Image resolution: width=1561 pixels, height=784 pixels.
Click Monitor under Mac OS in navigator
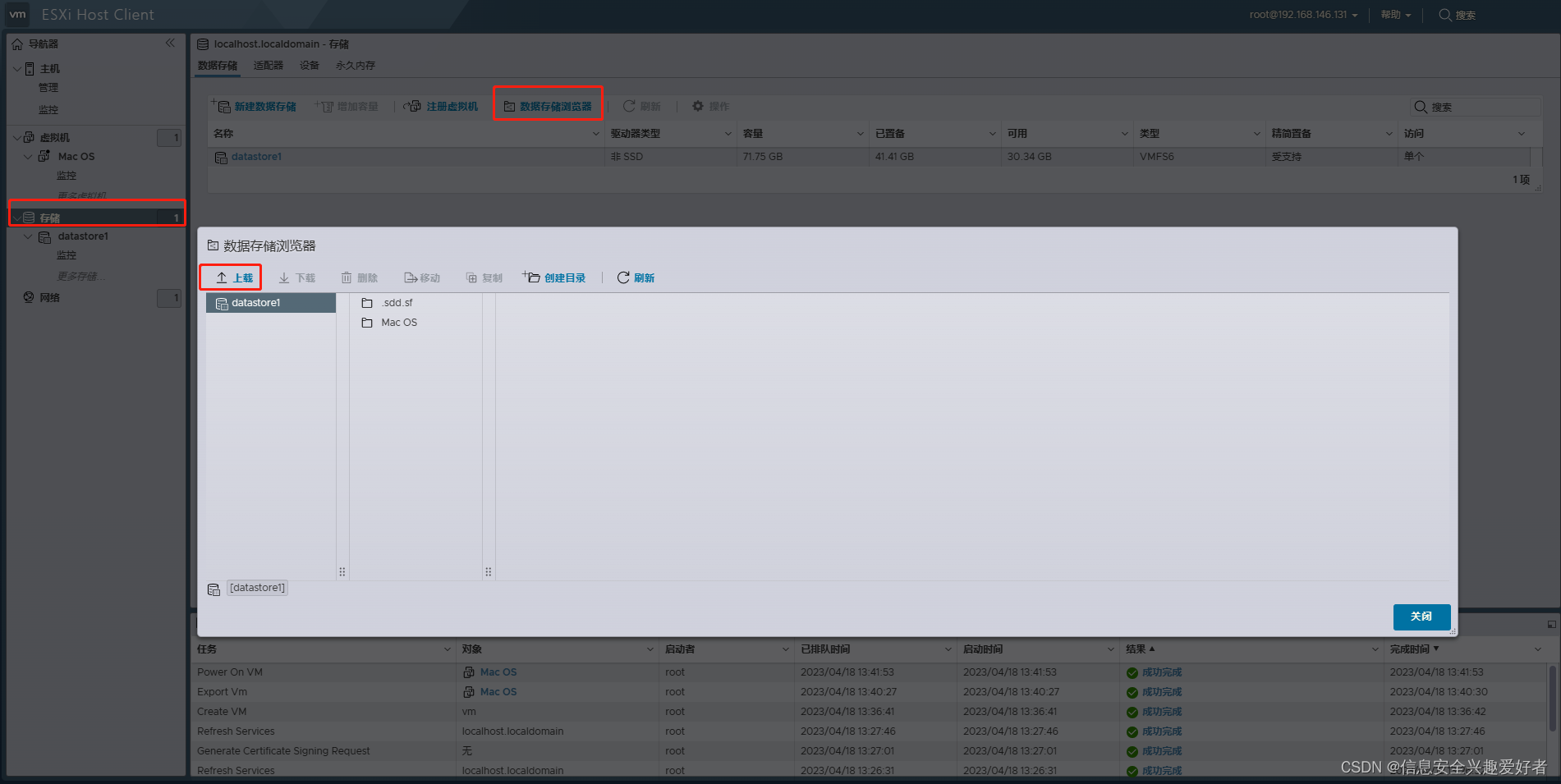[x=67, y=176]
